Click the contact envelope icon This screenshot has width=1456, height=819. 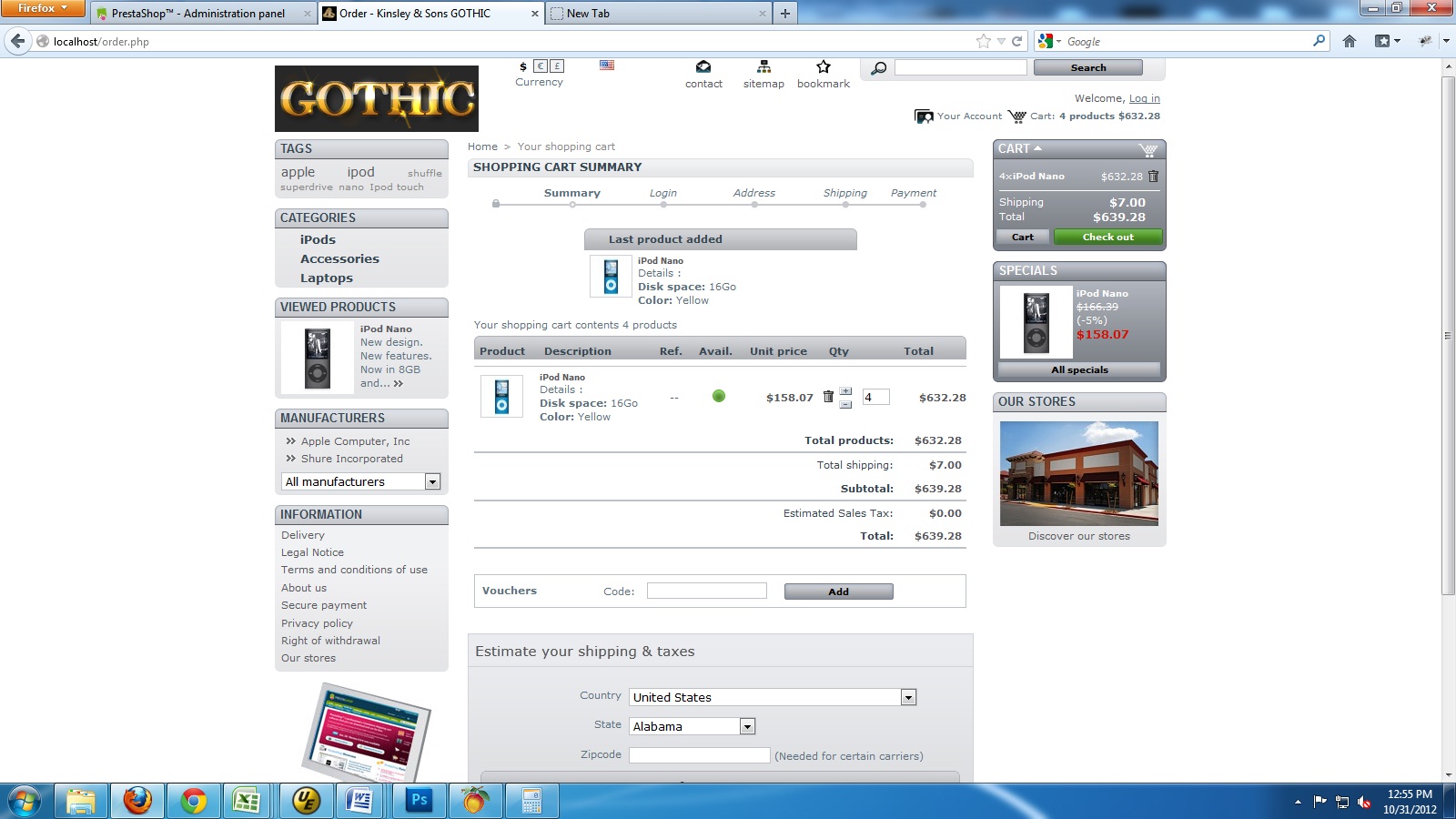coord(703,66)
